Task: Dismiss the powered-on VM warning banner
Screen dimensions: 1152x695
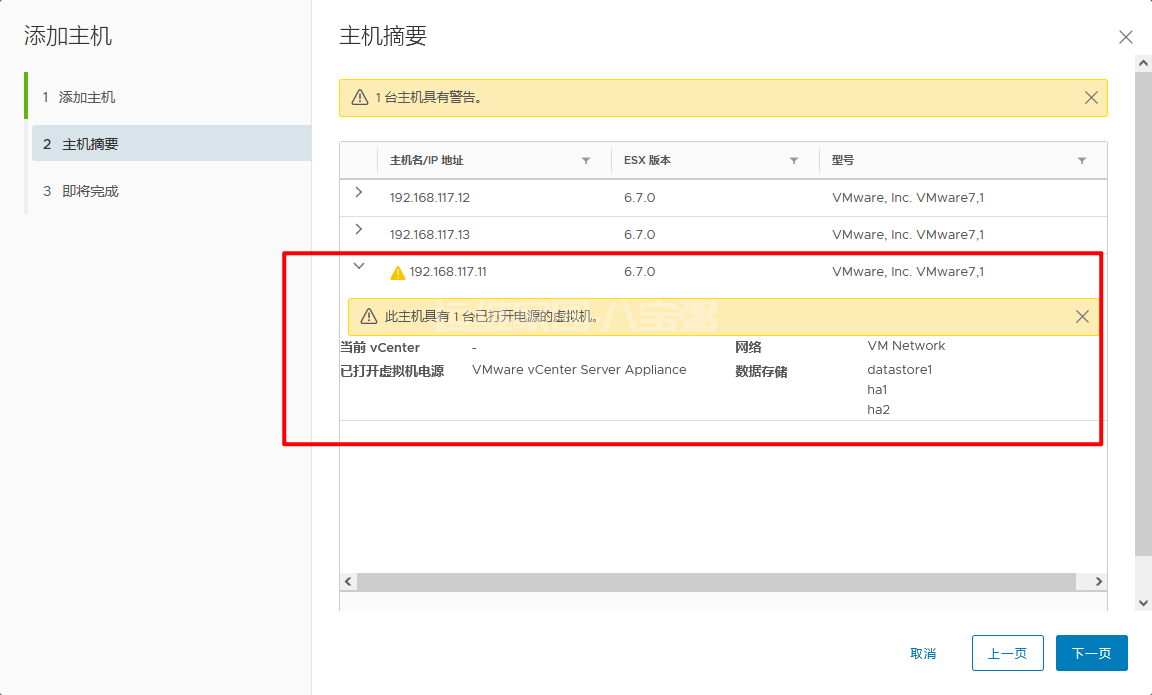Action: pyautogui.click(x=1082, y=316)
